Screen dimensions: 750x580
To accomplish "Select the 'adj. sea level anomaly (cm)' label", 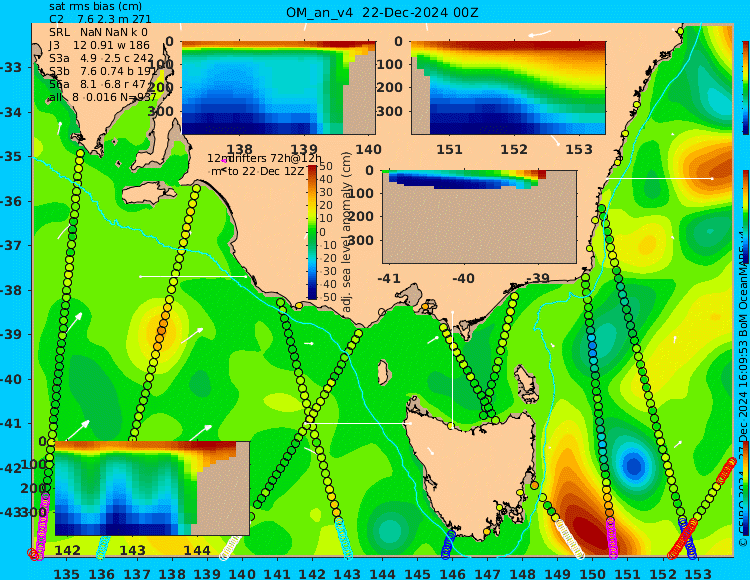I will pyautogui.click(x=347, y=232).
